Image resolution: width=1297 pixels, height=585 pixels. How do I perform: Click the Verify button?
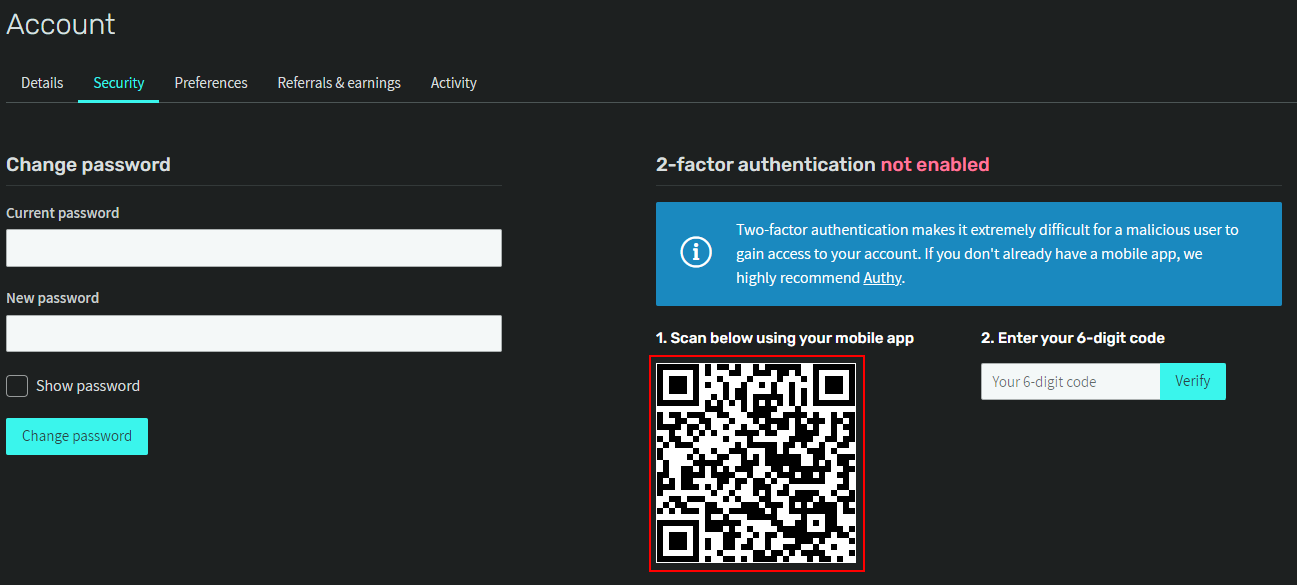1193,381
